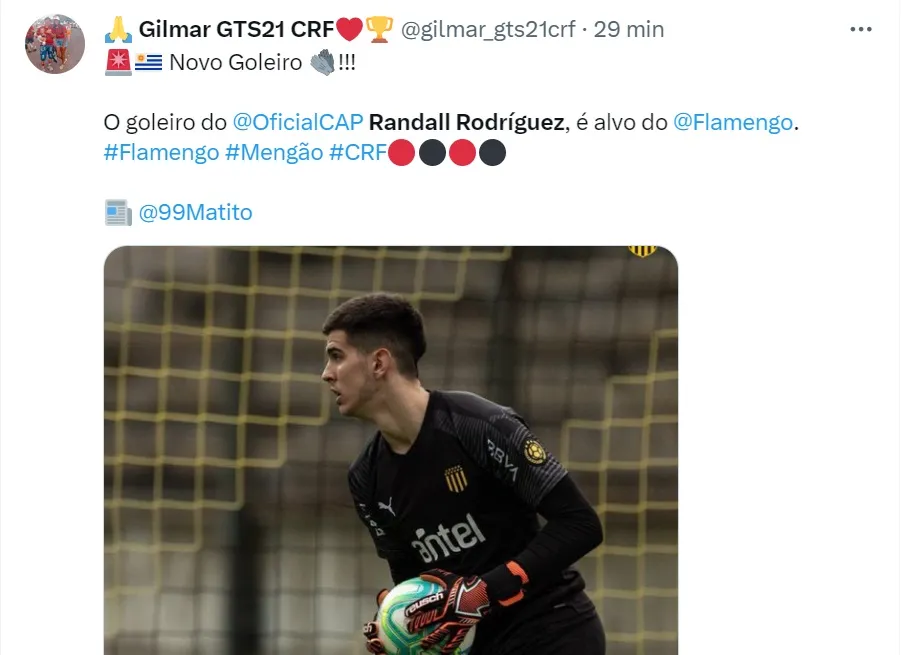Click the #CRF hashtag
Screen dimensions: 909x655
coord(358,152)
